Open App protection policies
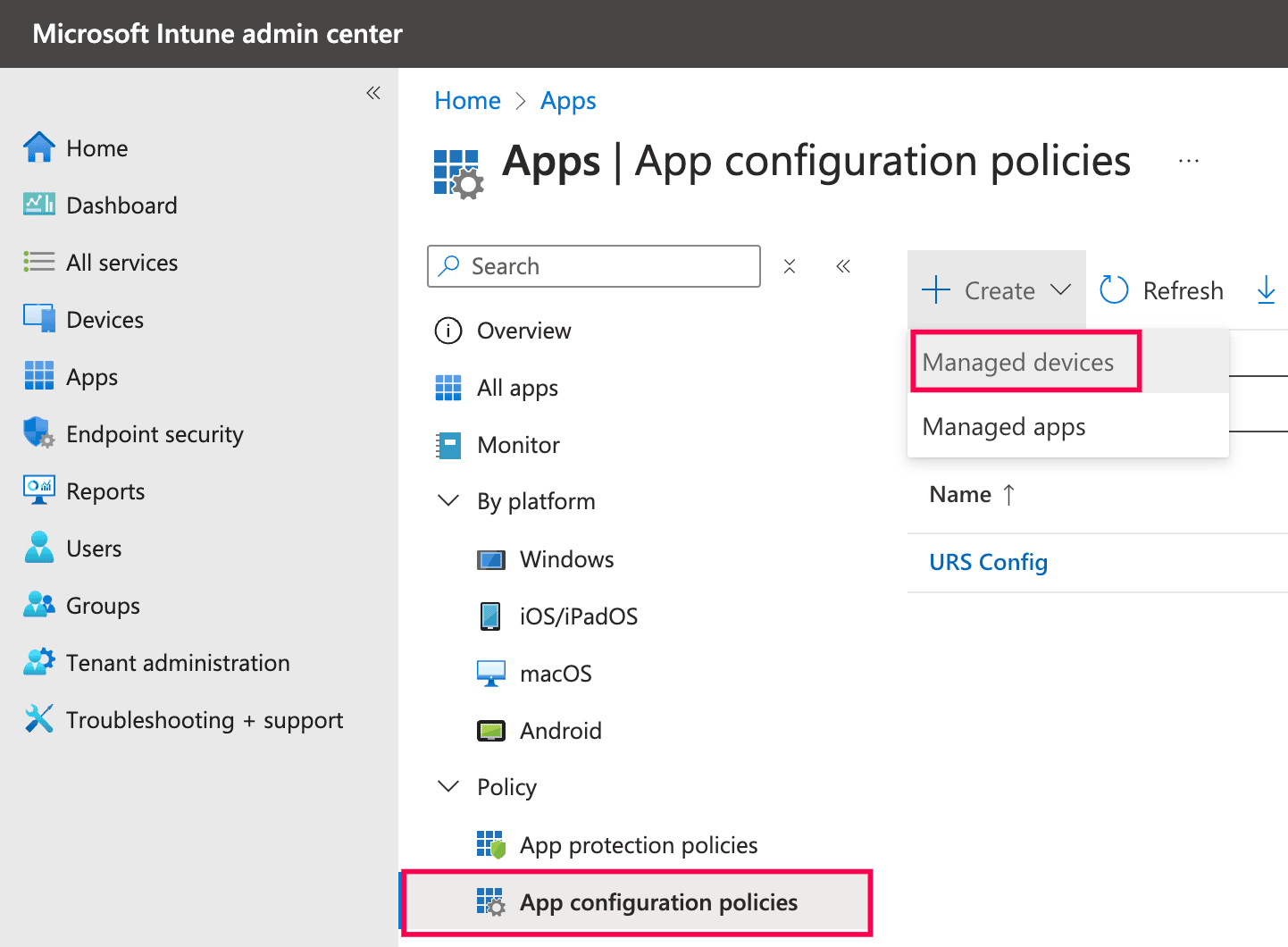Viewport: 1288px width, 947px height. [638, 845]
